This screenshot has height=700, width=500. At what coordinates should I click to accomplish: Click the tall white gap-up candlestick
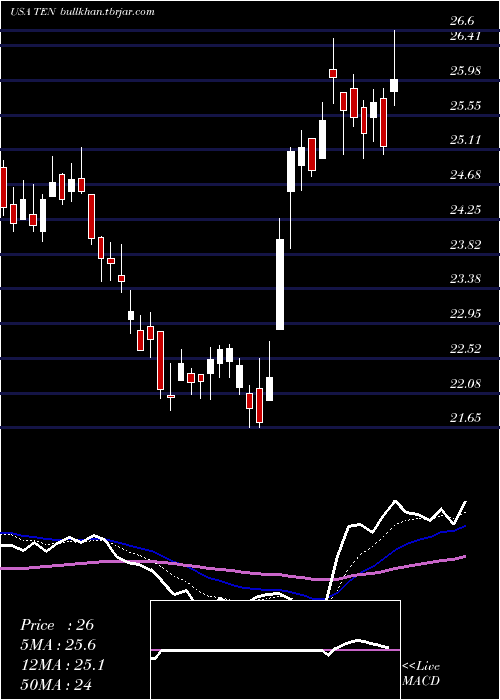point(280,284)
